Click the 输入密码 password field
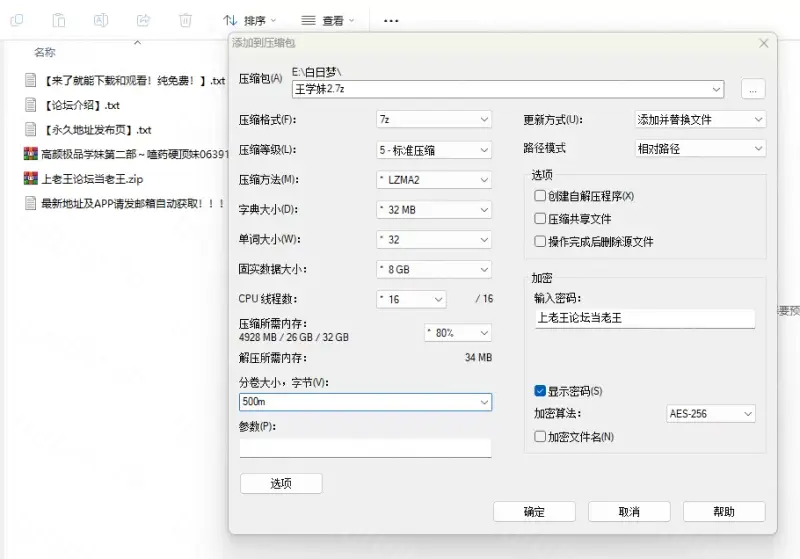800x559 pixels. [x=644, y=318]
